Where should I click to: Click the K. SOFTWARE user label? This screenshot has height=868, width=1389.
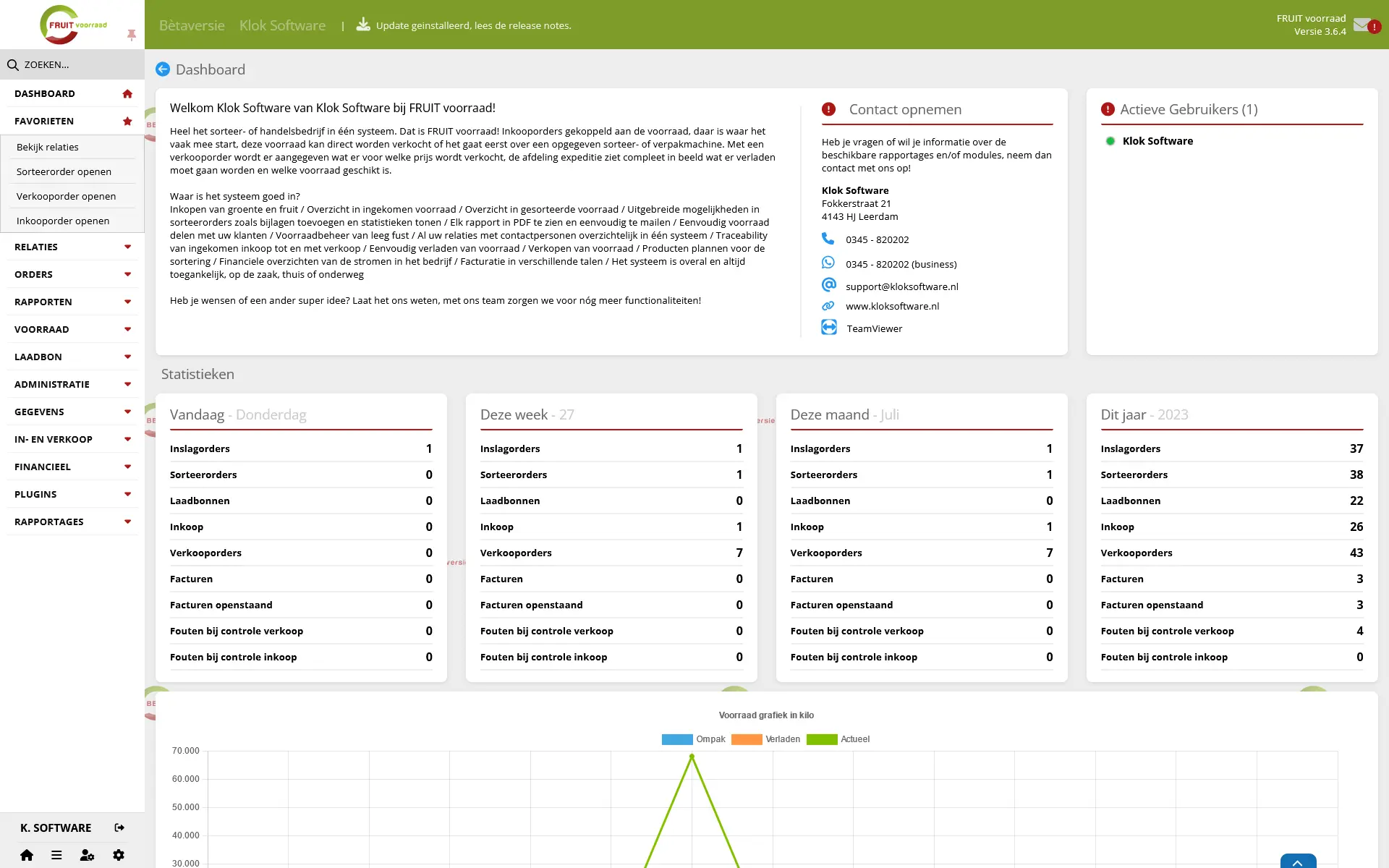point(56,827)
